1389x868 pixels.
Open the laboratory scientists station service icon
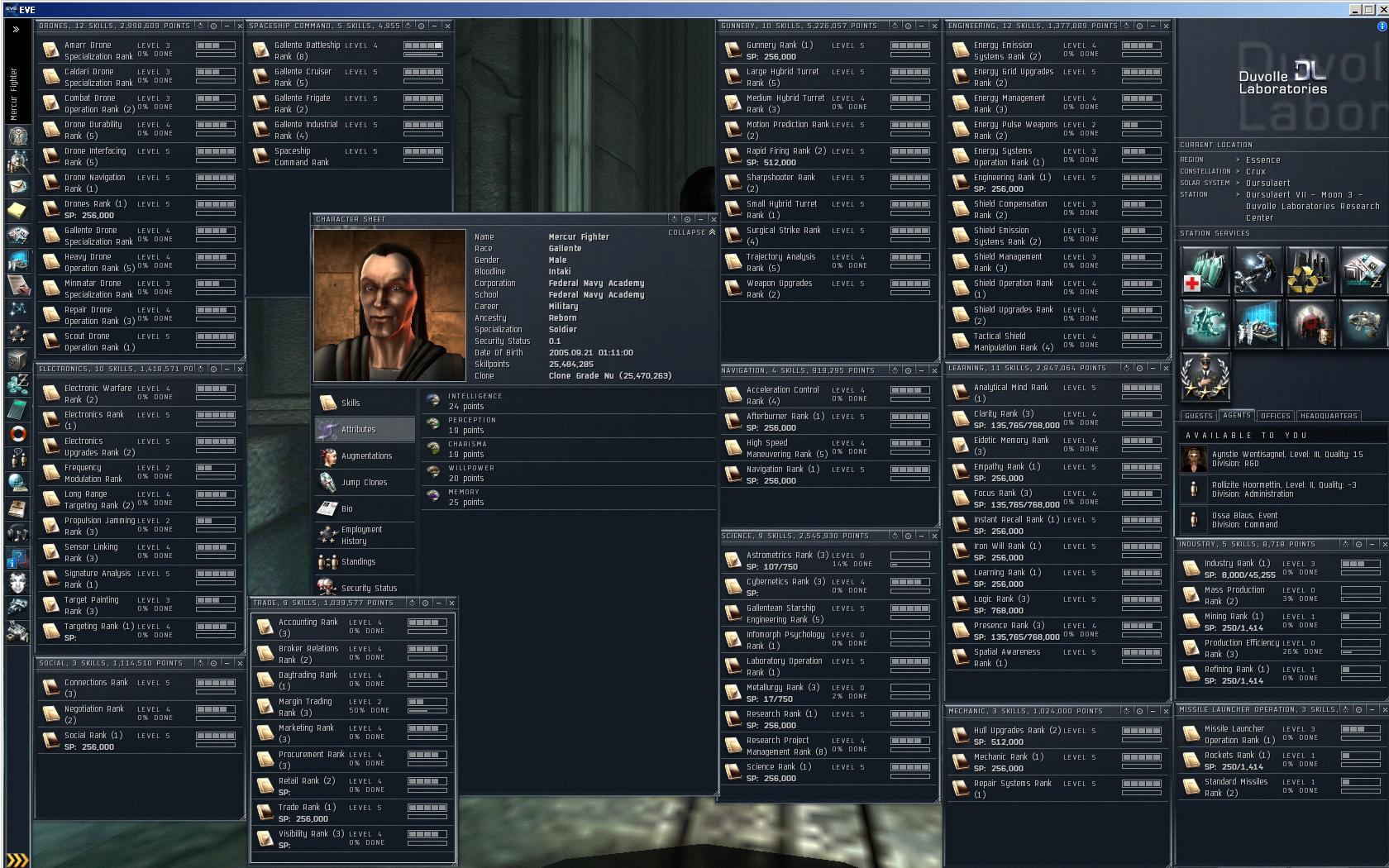coord(1257,323)
